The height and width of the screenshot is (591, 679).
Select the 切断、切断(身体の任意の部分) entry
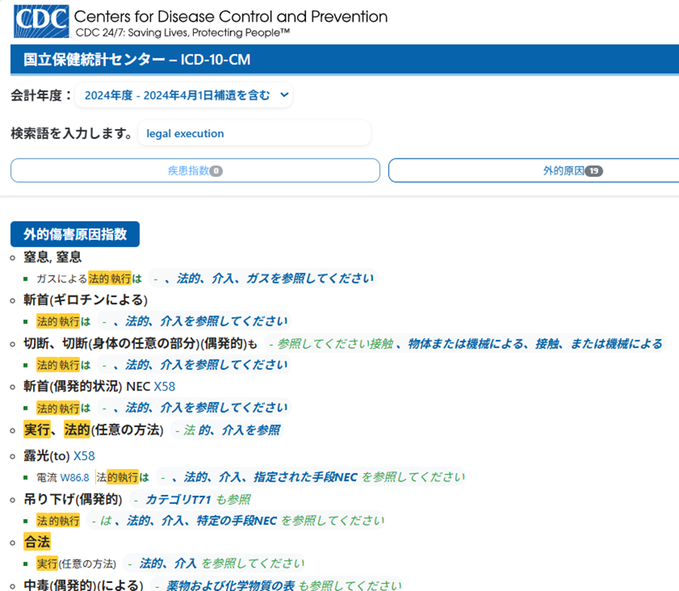pos(140,344)
